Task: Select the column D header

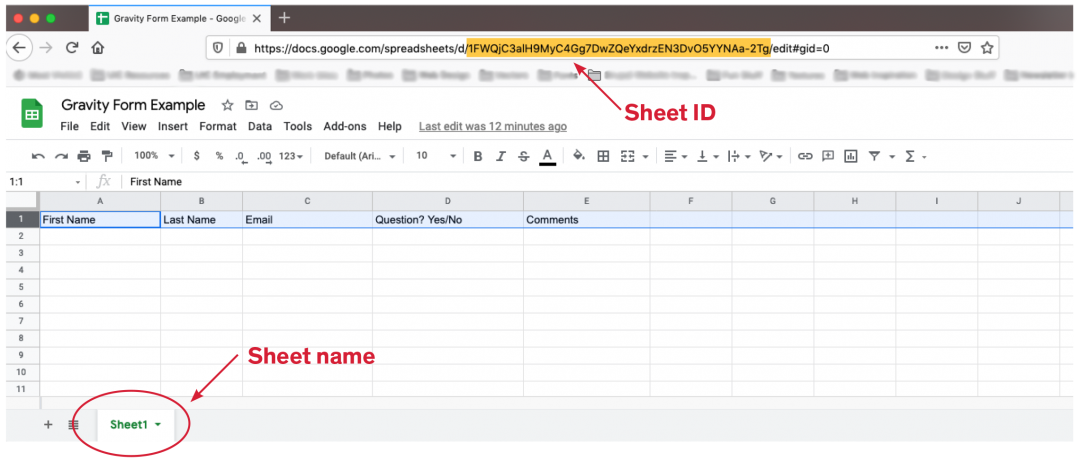Action: coord(448,201)
